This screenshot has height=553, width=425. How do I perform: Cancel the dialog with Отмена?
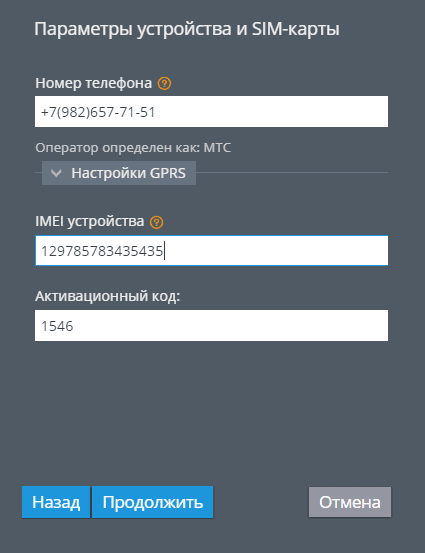coord(350,502)
